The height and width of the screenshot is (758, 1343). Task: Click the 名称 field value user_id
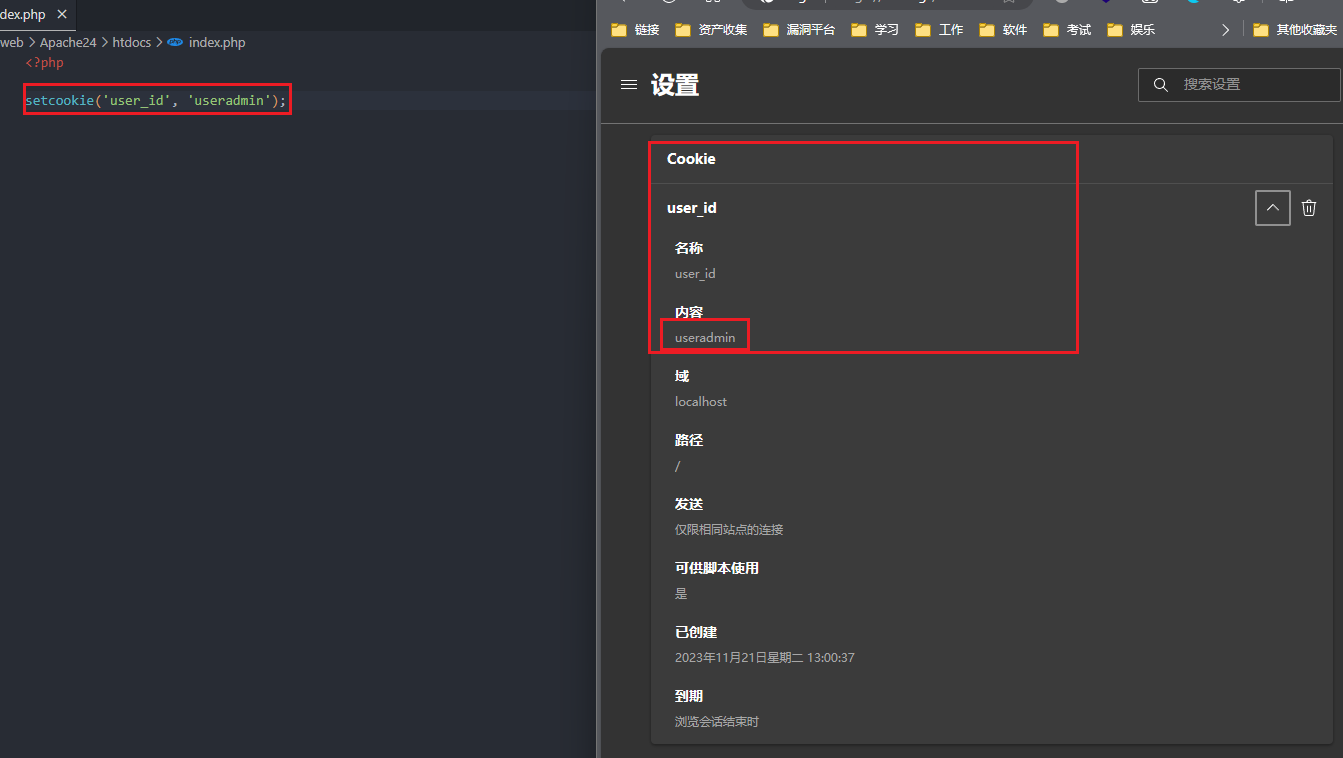[695, 274]
